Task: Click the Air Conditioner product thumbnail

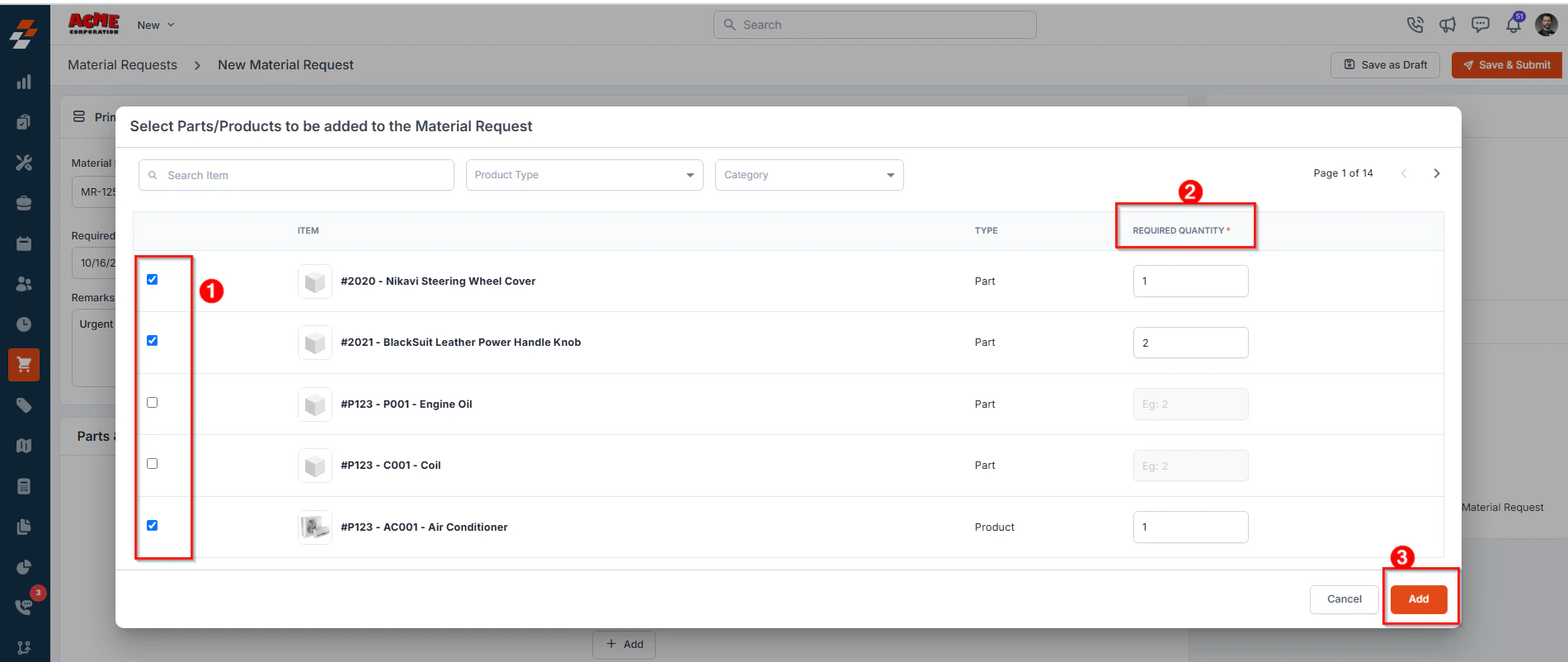Action: 315,527
